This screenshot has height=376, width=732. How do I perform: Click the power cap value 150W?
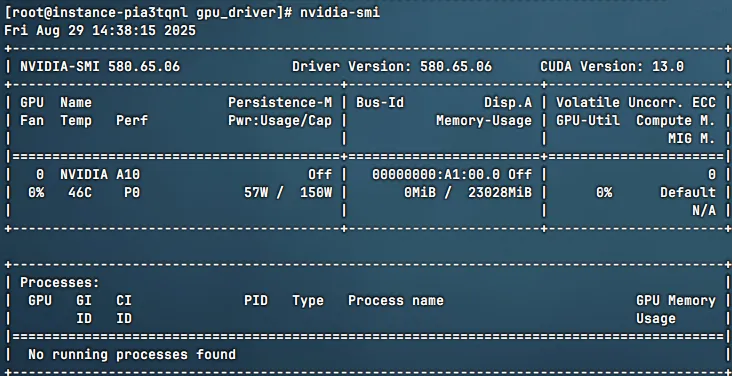pos(316,192)
